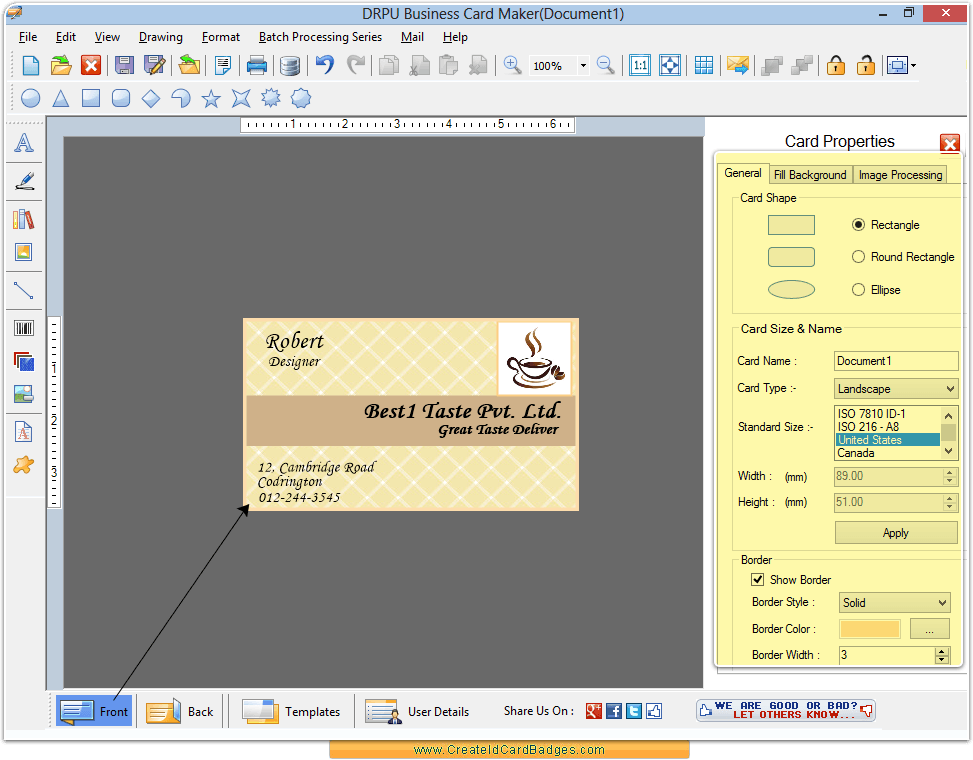Expand the fit-to-window dropdown arrow in toolbar
This screenshot has height=760, width=973.
[913, 65]
